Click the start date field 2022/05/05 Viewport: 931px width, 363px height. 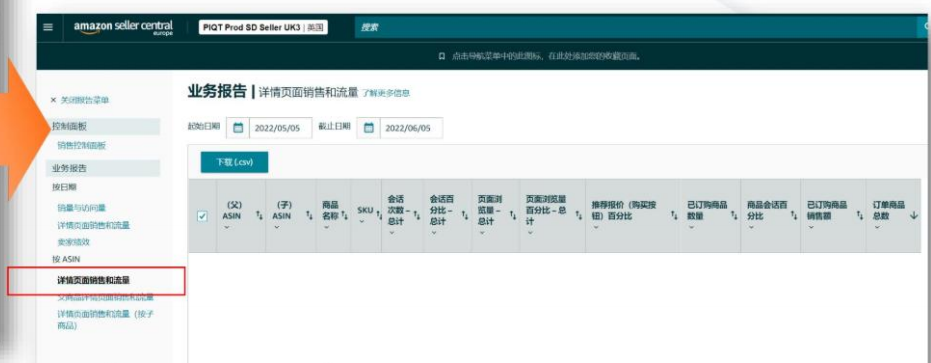click(x=281, y=128)
